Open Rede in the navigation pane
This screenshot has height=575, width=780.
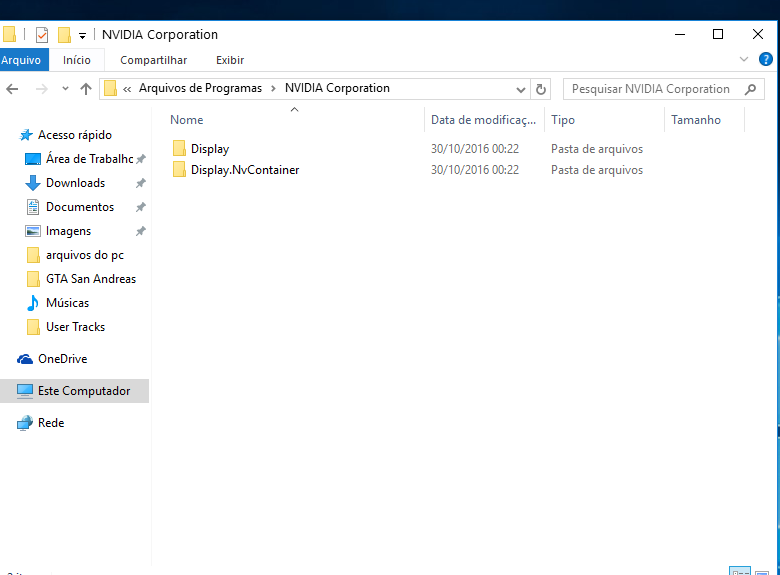pos(51,423)
